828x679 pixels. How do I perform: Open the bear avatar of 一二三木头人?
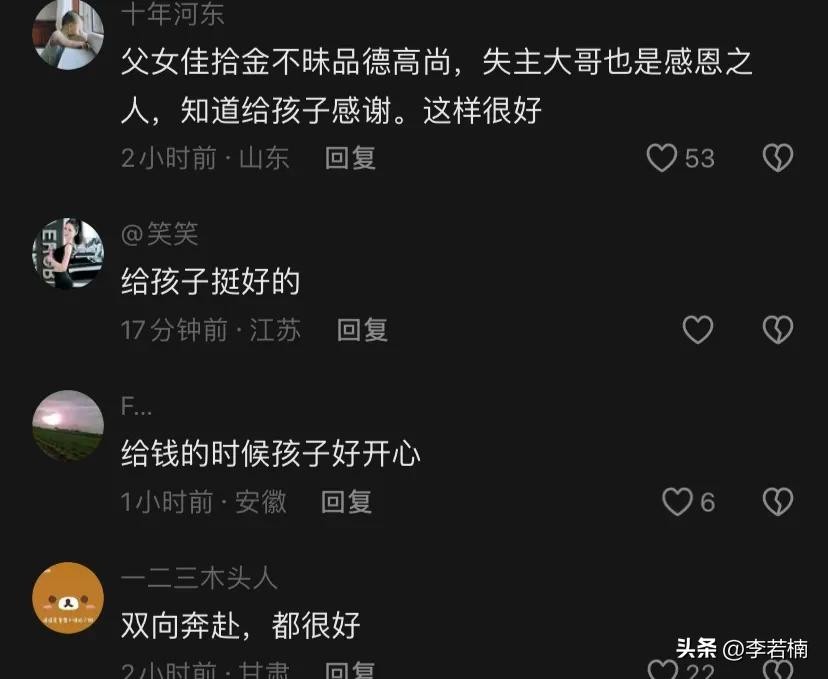68,598
